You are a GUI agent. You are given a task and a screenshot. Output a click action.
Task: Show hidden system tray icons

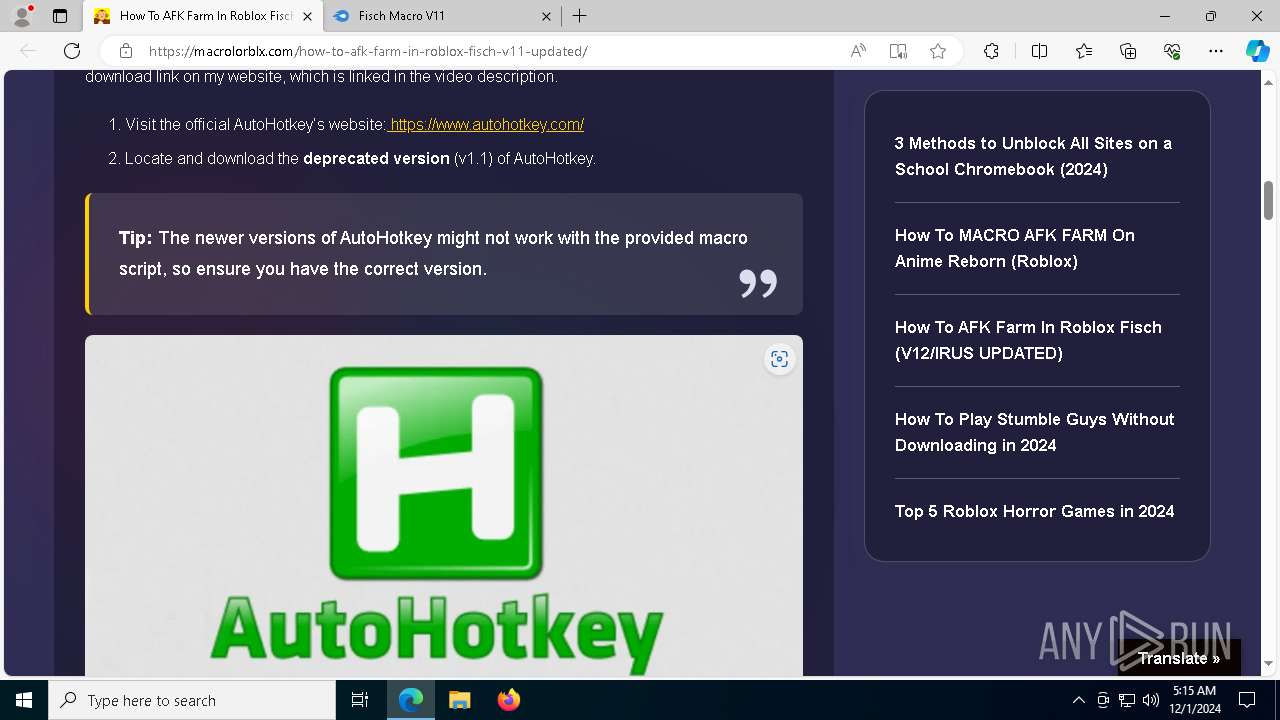coord(1078,700)
